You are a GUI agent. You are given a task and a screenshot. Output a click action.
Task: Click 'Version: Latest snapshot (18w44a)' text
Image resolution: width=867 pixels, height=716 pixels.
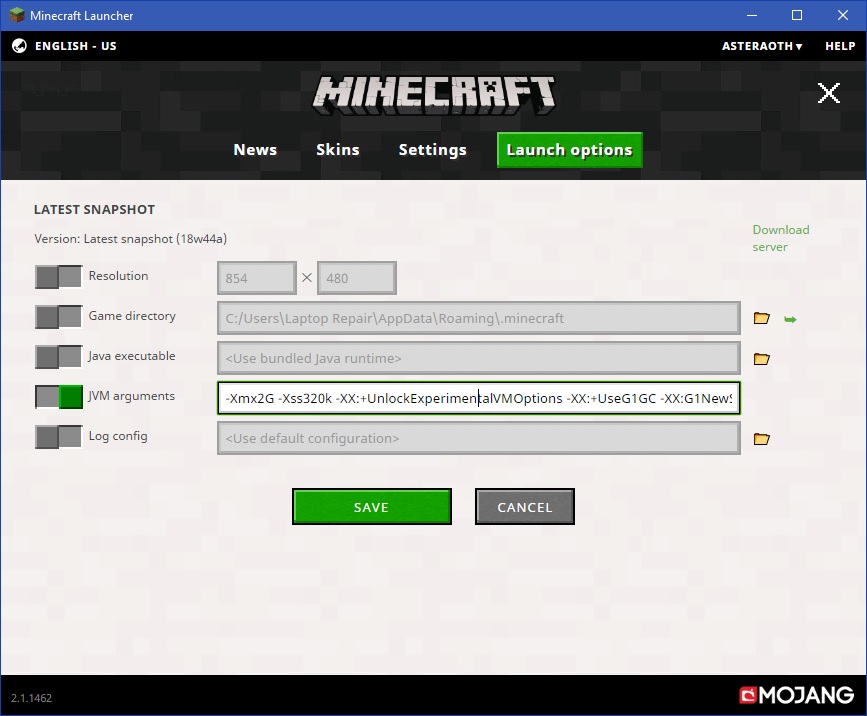[x=130, y=239]
